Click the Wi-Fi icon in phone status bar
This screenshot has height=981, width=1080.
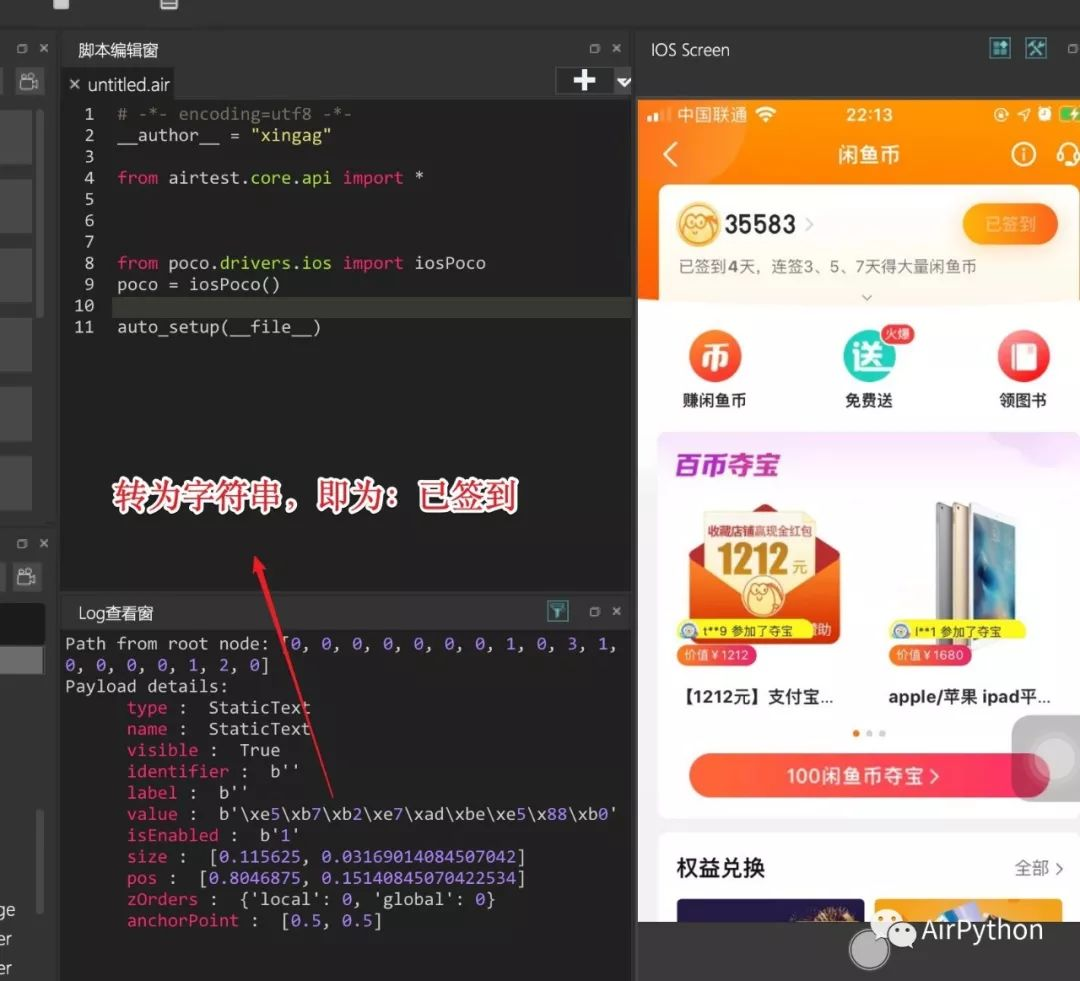tap(765, 114)
